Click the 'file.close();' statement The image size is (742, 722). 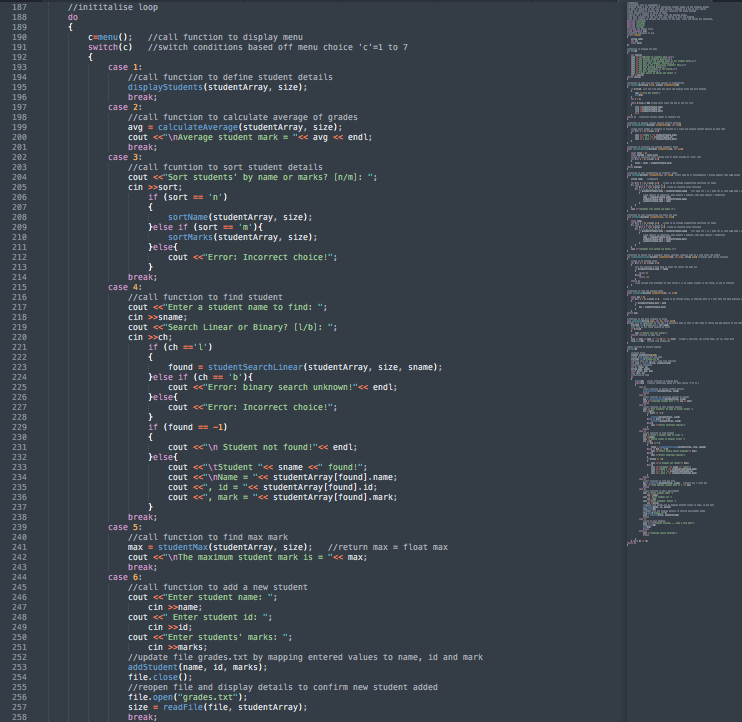pyautogui.click(x=160, y=677)
